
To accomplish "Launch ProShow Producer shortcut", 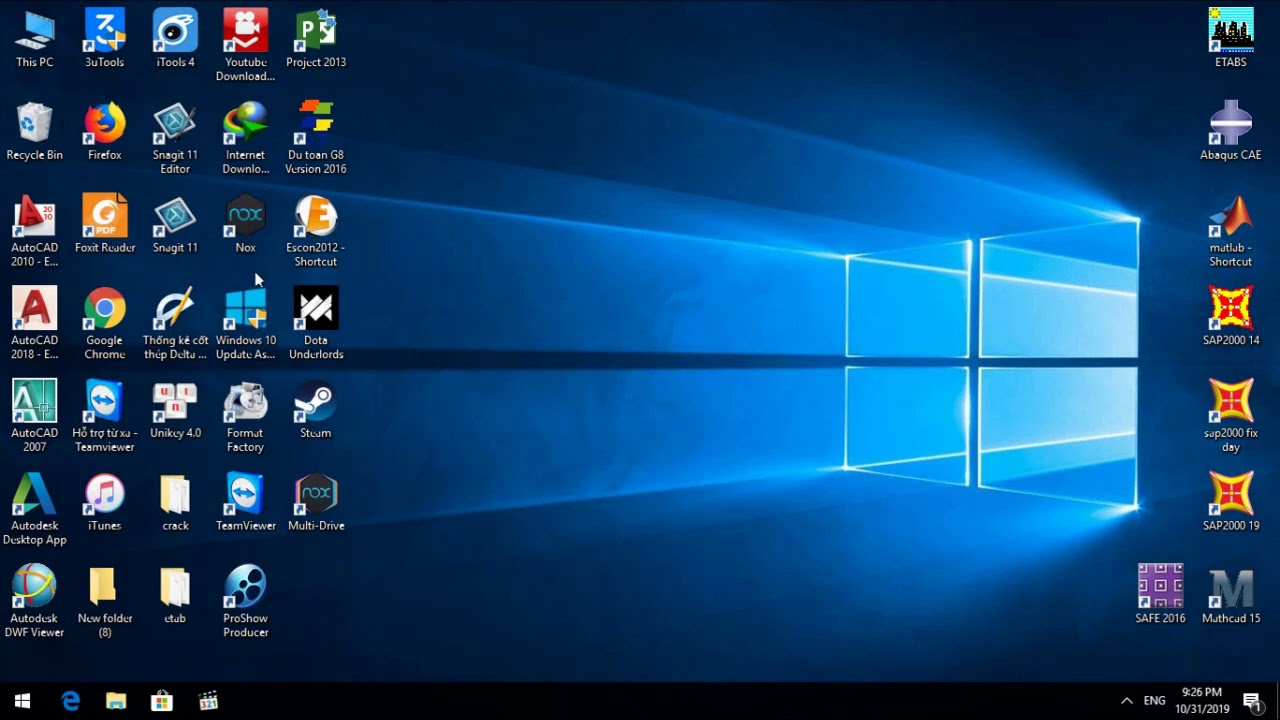I will pos(245,602).
